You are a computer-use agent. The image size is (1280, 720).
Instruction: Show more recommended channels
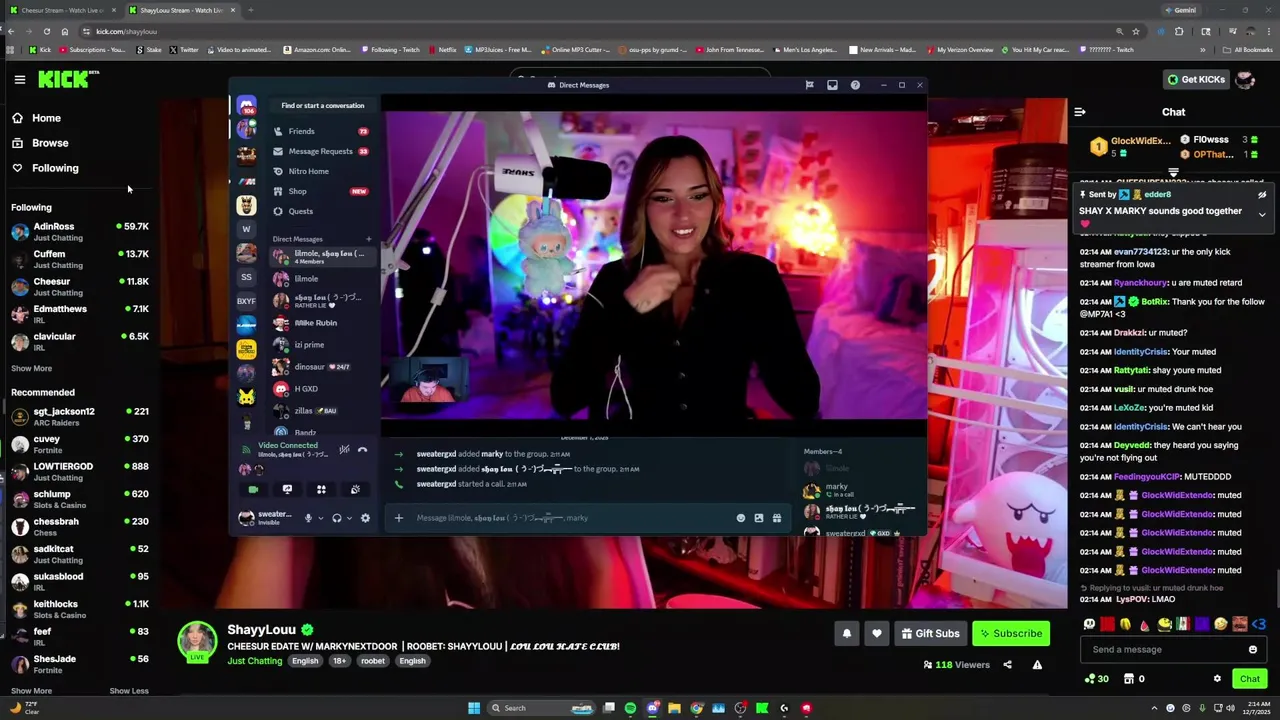click(31, 691)
